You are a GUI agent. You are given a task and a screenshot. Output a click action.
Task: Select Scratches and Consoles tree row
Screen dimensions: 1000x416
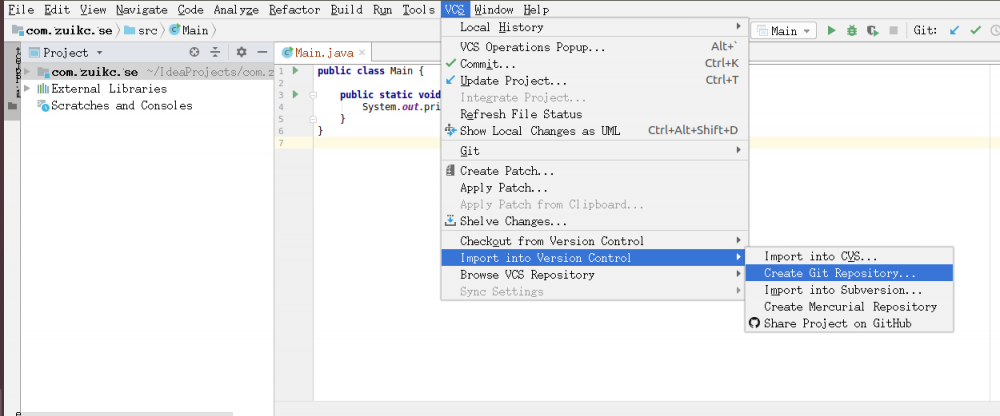(x=147, y=106)
